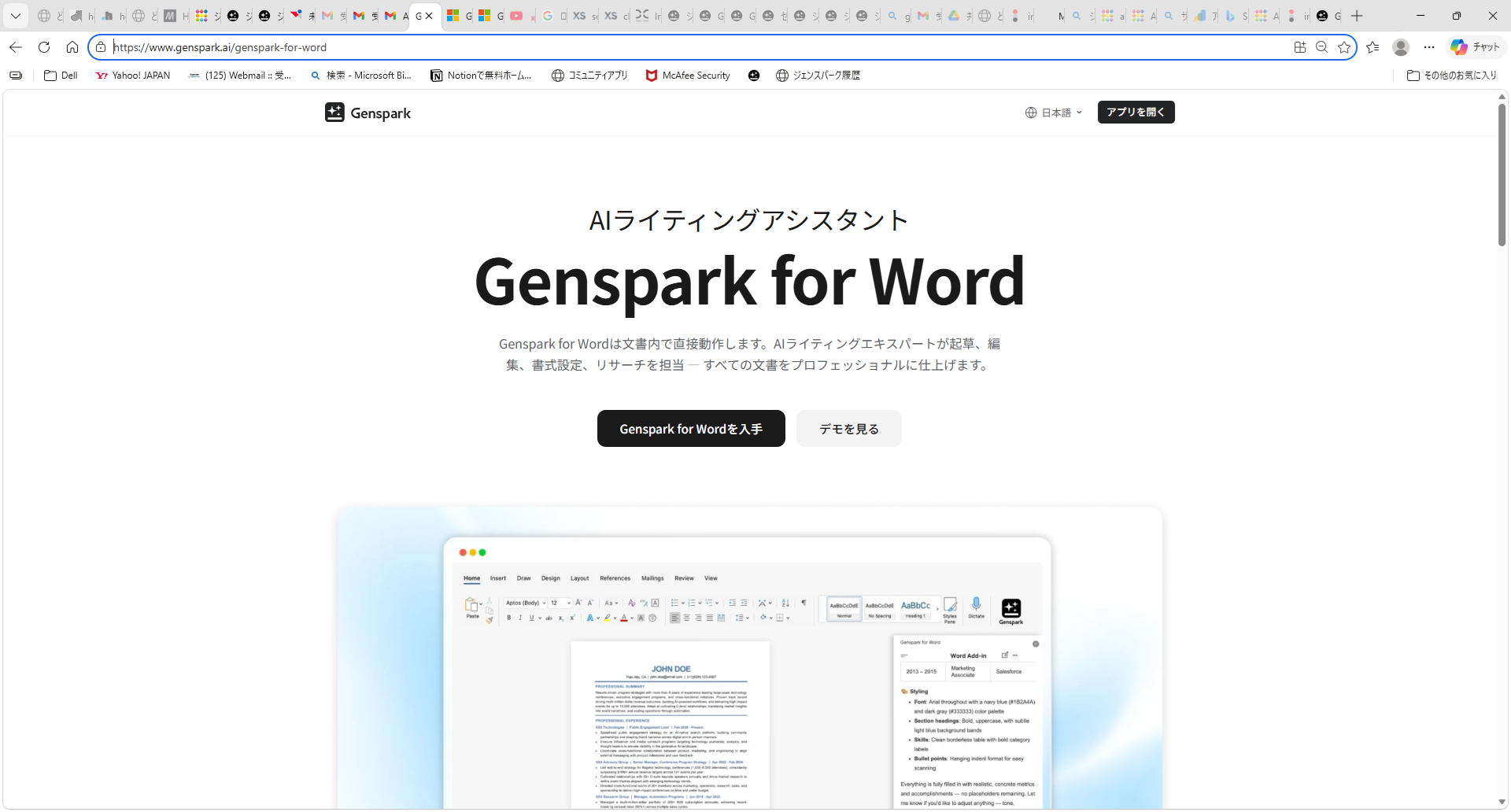Click the browser refresh icon
Viewport: 1511px width, 812px height.
44,47
